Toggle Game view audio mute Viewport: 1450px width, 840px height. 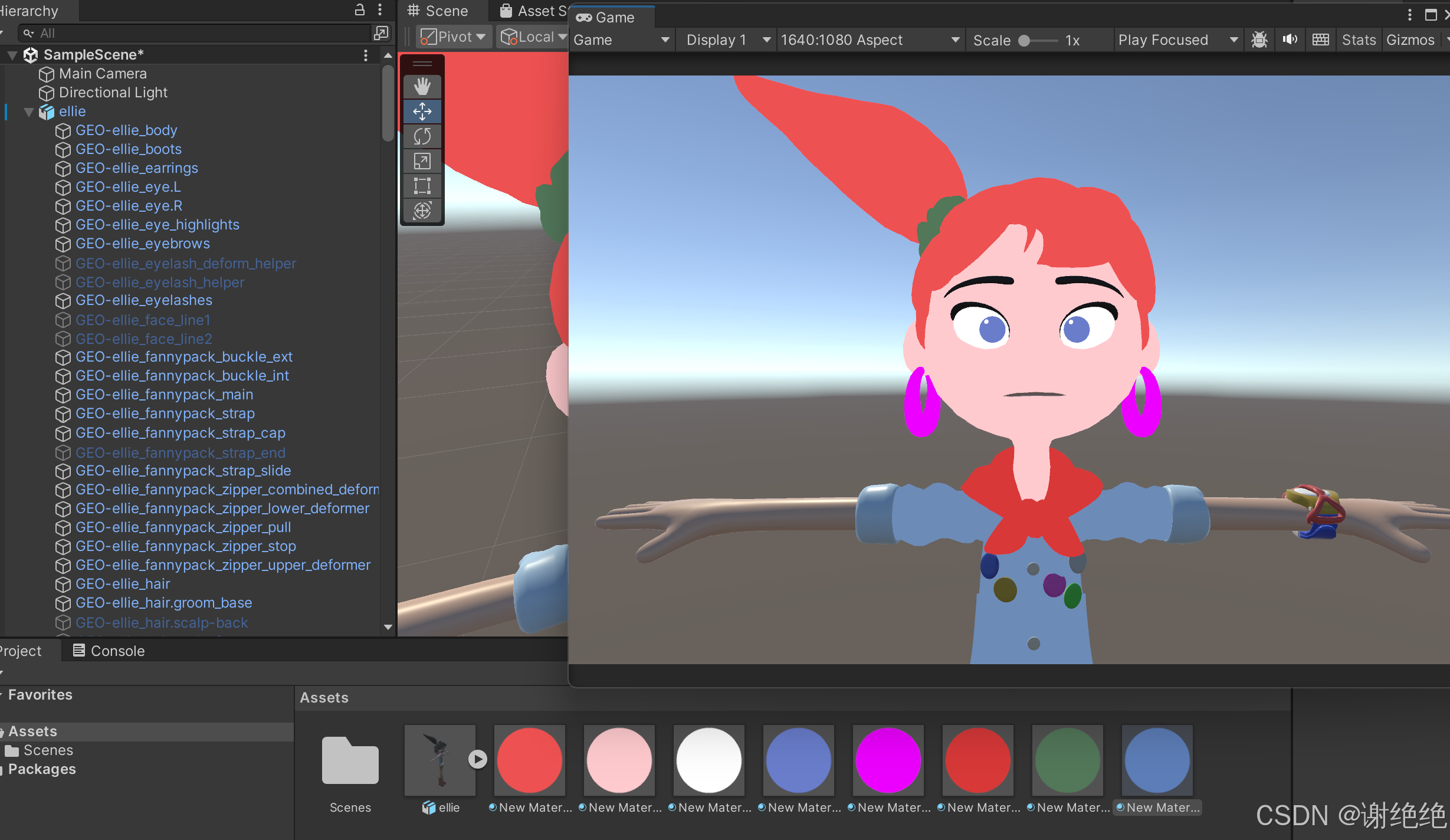pos(1290,40)
